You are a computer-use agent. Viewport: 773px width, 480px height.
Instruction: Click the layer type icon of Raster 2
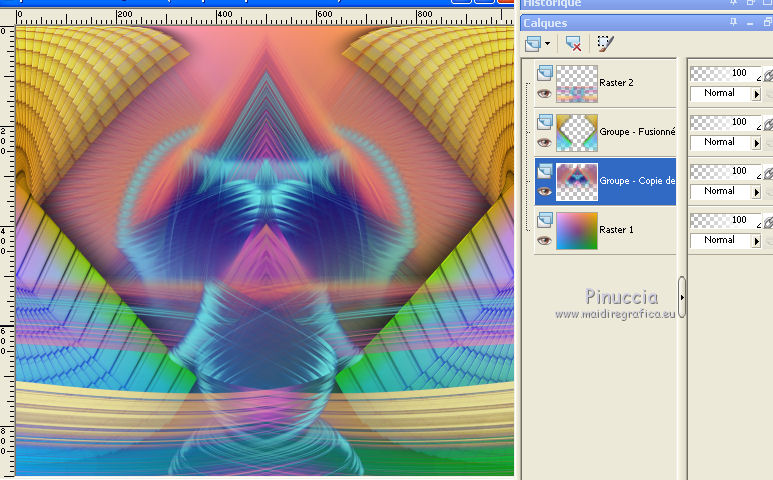(x=545, y=72)
